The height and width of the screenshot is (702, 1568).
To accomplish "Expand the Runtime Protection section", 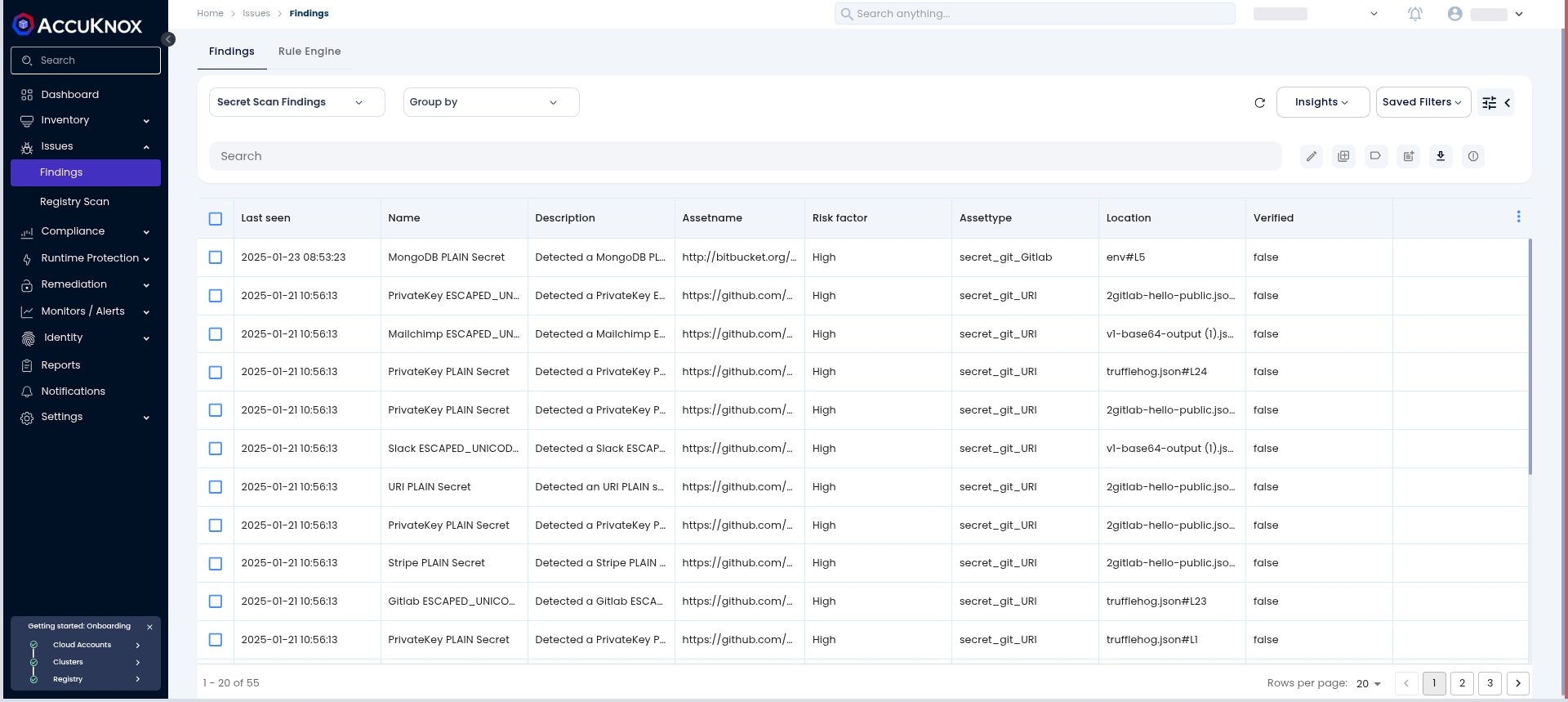I will [x=86, y=258].
